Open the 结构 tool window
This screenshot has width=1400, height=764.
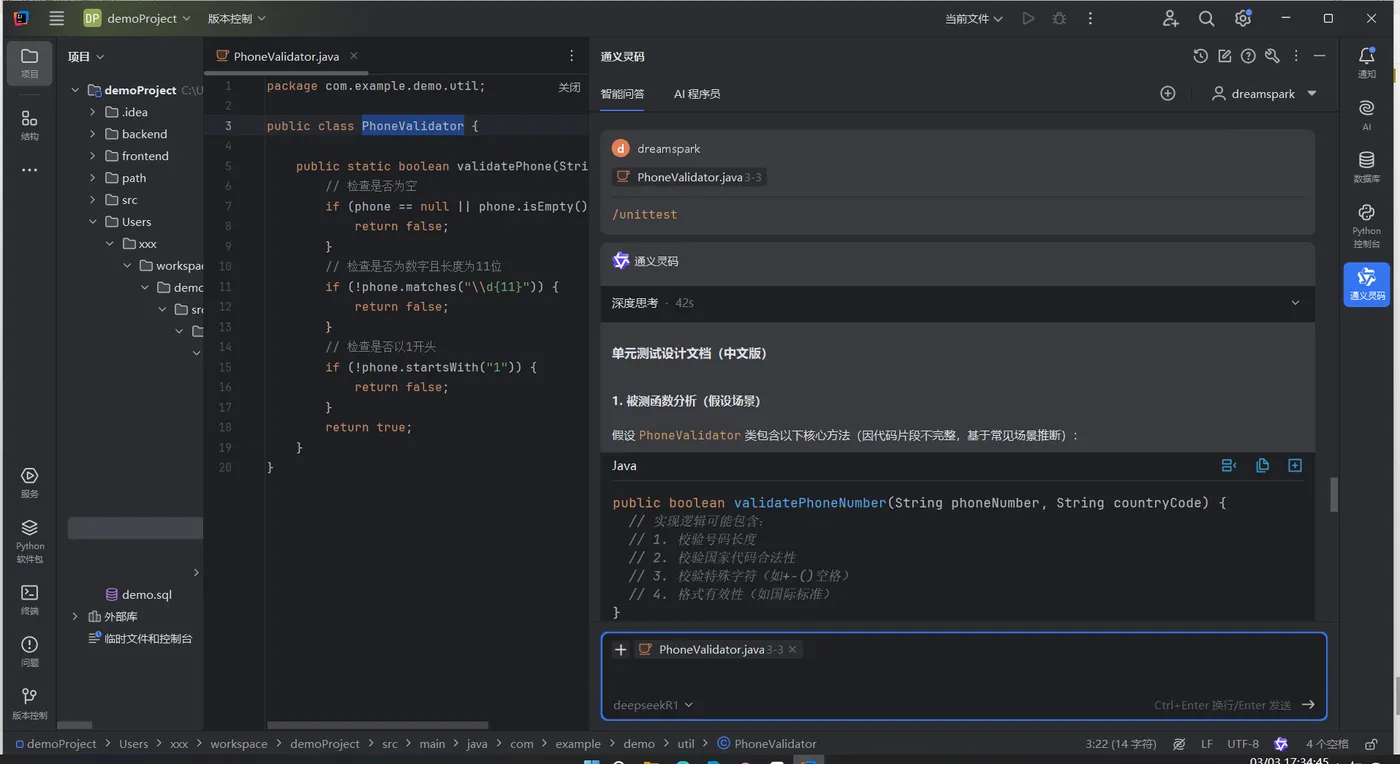pos(30,125)
